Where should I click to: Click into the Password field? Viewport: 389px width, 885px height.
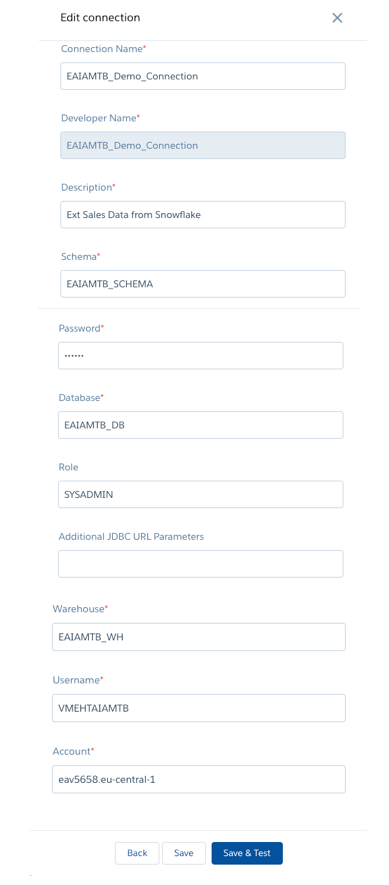pos(200,356)
